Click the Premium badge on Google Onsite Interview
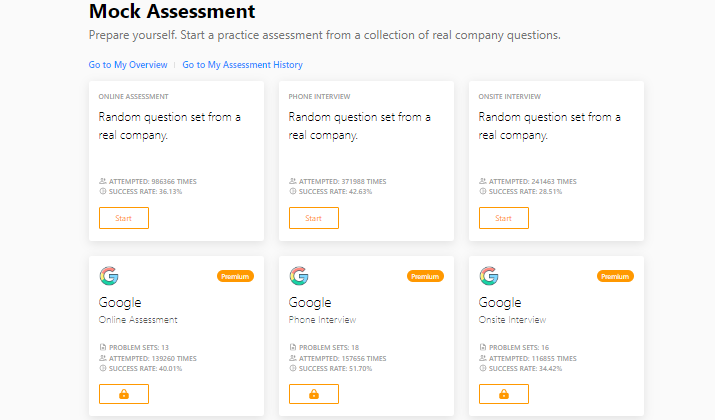The height and width of the screenshot is (420, 715). coord(615,276)
